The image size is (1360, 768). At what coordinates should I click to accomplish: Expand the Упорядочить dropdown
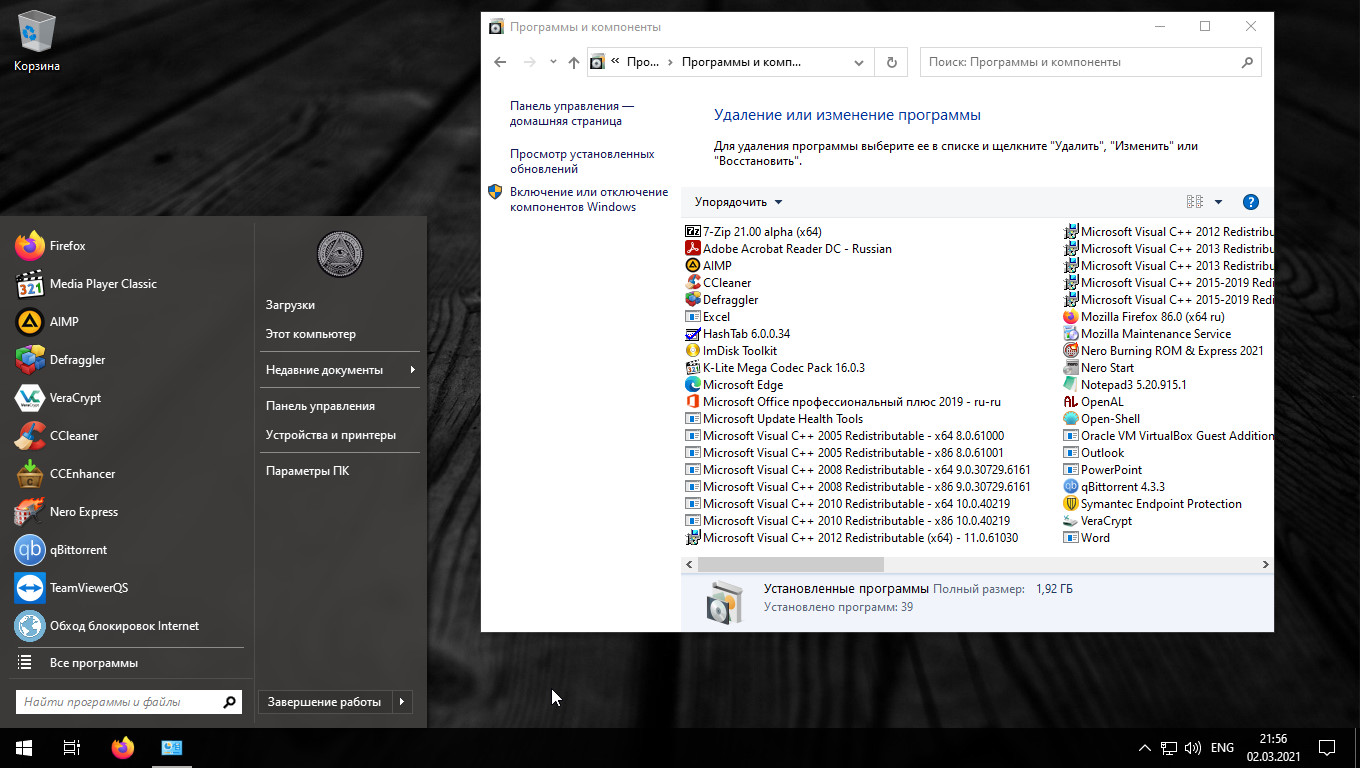tap(738, 202)
